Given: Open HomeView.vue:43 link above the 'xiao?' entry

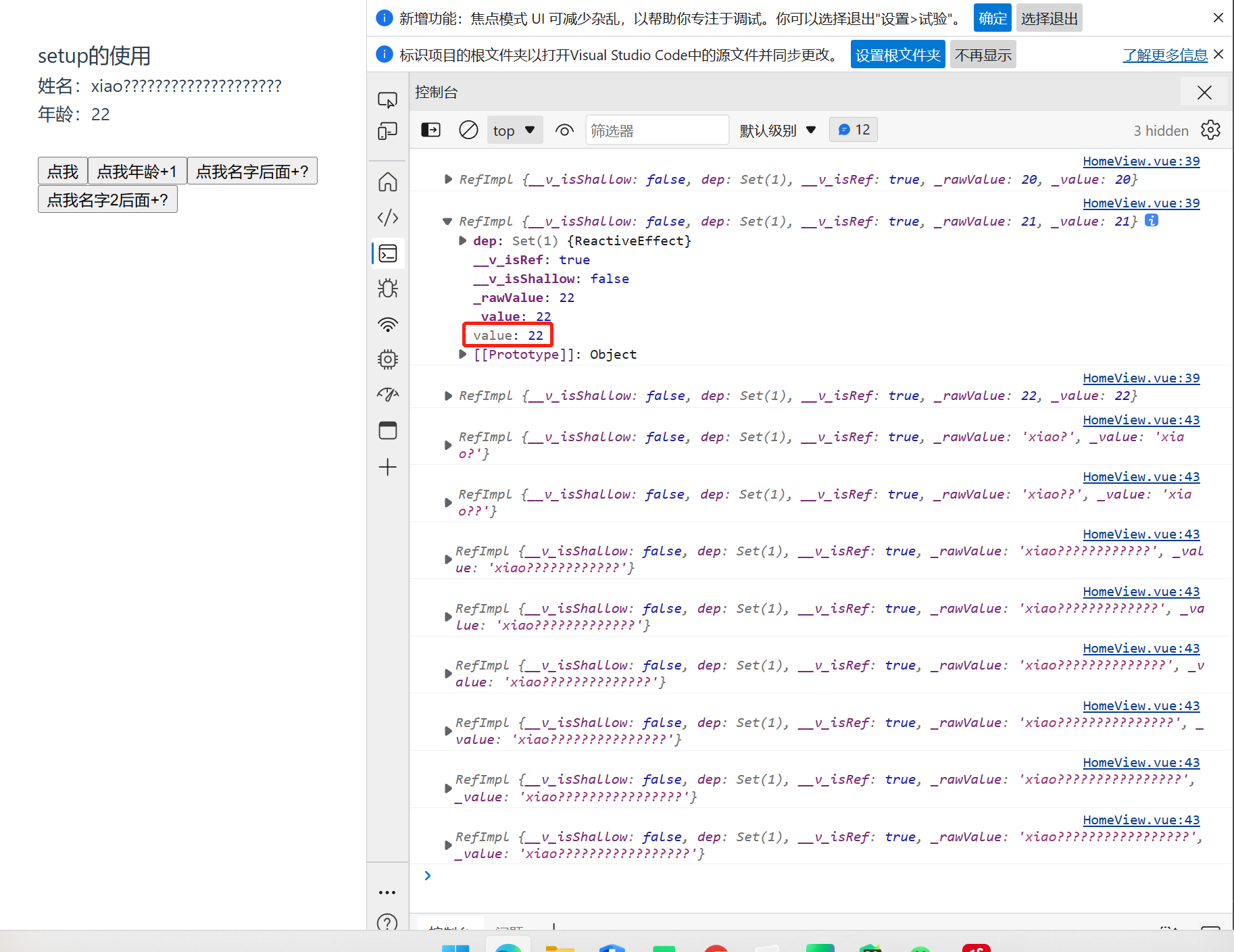Looking at the screenshot, I should (1141, 420).
